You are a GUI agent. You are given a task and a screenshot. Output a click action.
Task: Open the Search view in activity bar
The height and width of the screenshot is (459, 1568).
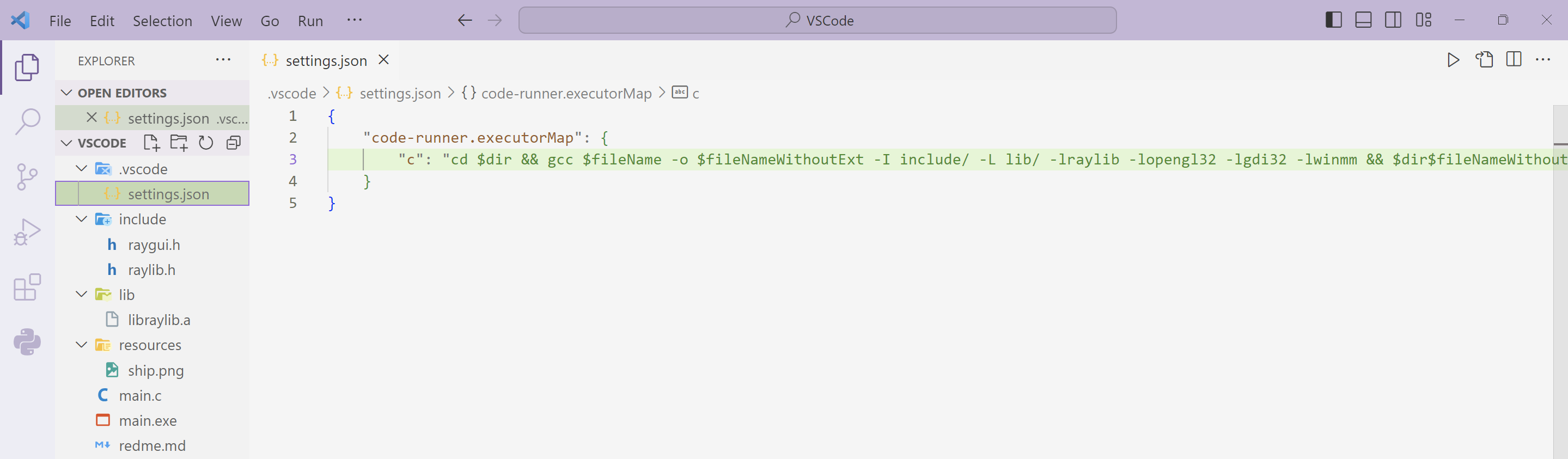pyautogui.click(x=27, y=122)
